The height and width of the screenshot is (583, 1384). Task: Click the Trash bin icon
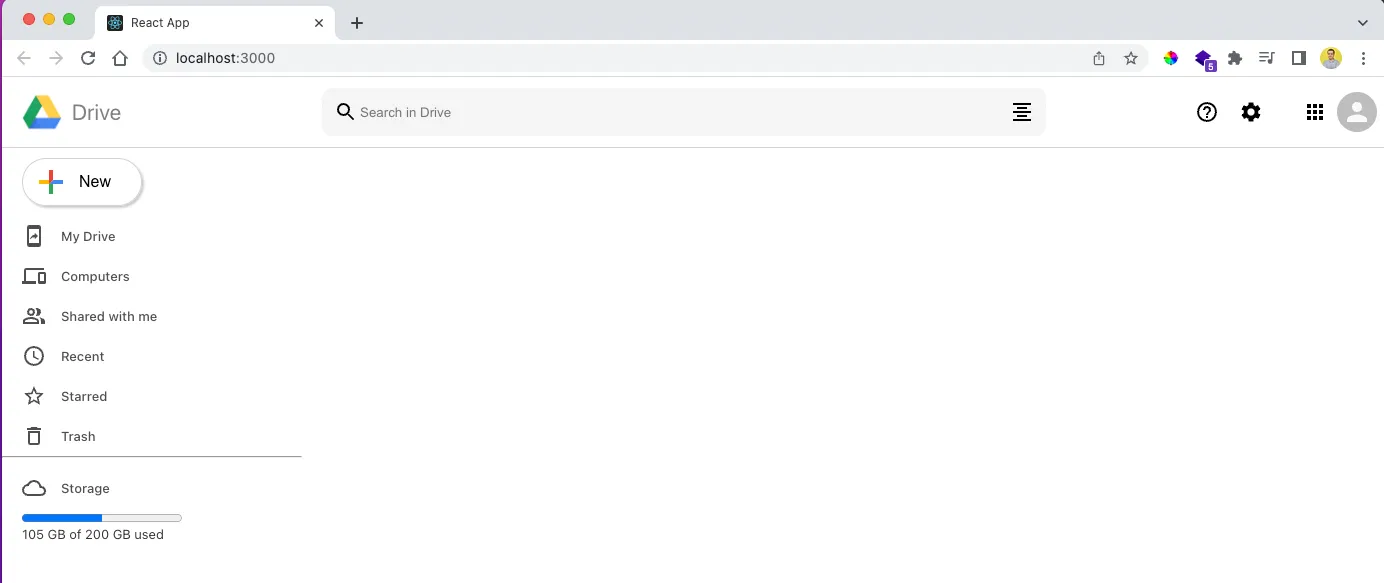coord(34,436)
